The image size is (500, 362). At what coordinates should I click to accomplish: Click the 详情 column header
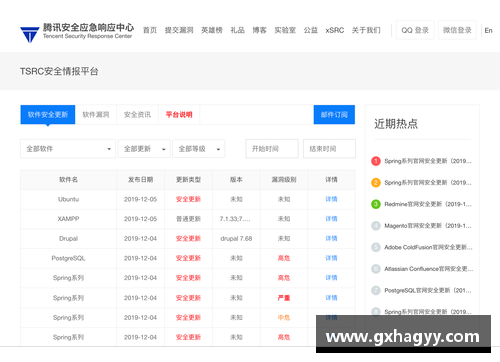[x=331, y=180]
